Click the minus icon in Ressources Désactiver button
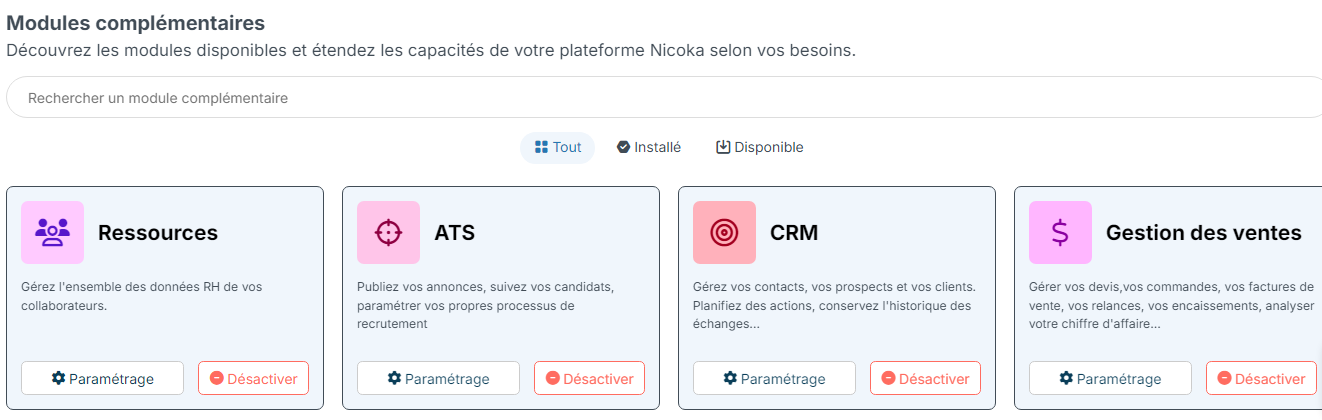1322x420 pixels. coord(216,379)
